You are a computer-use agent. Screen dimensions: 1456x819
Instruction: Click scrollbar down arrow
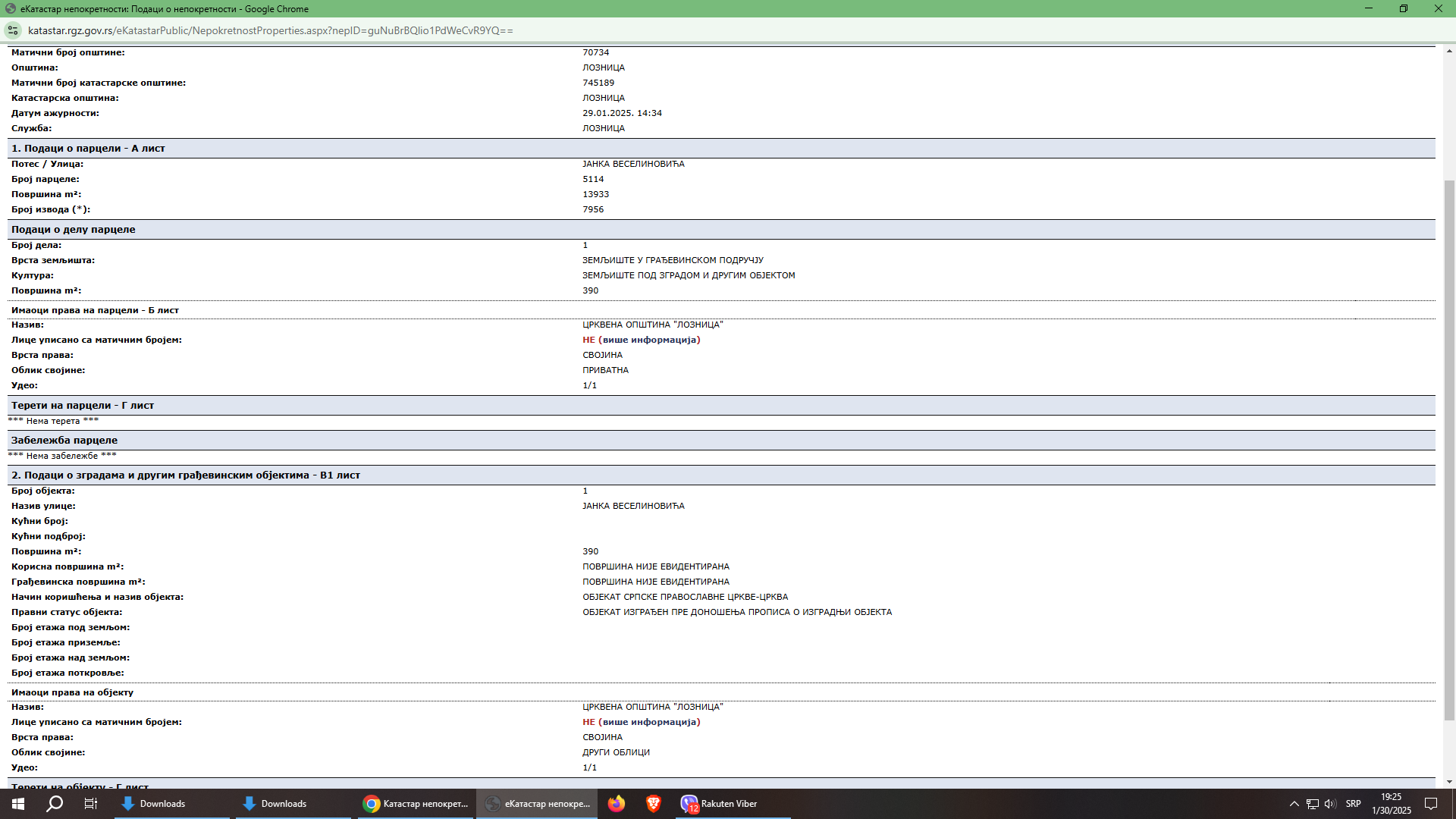coord(1449,782)
